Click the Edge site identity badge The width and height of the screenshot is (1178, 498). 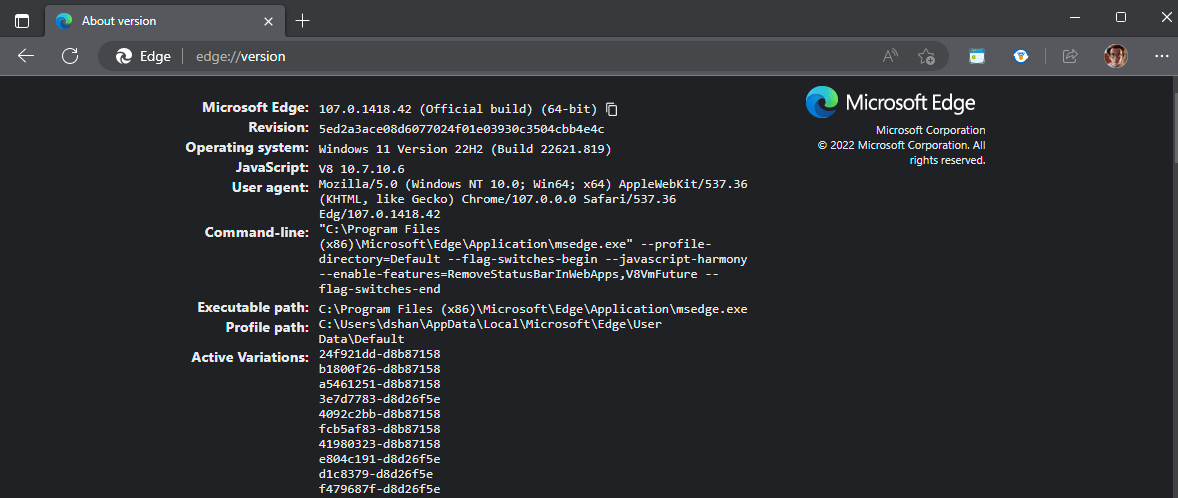(143, 56)
